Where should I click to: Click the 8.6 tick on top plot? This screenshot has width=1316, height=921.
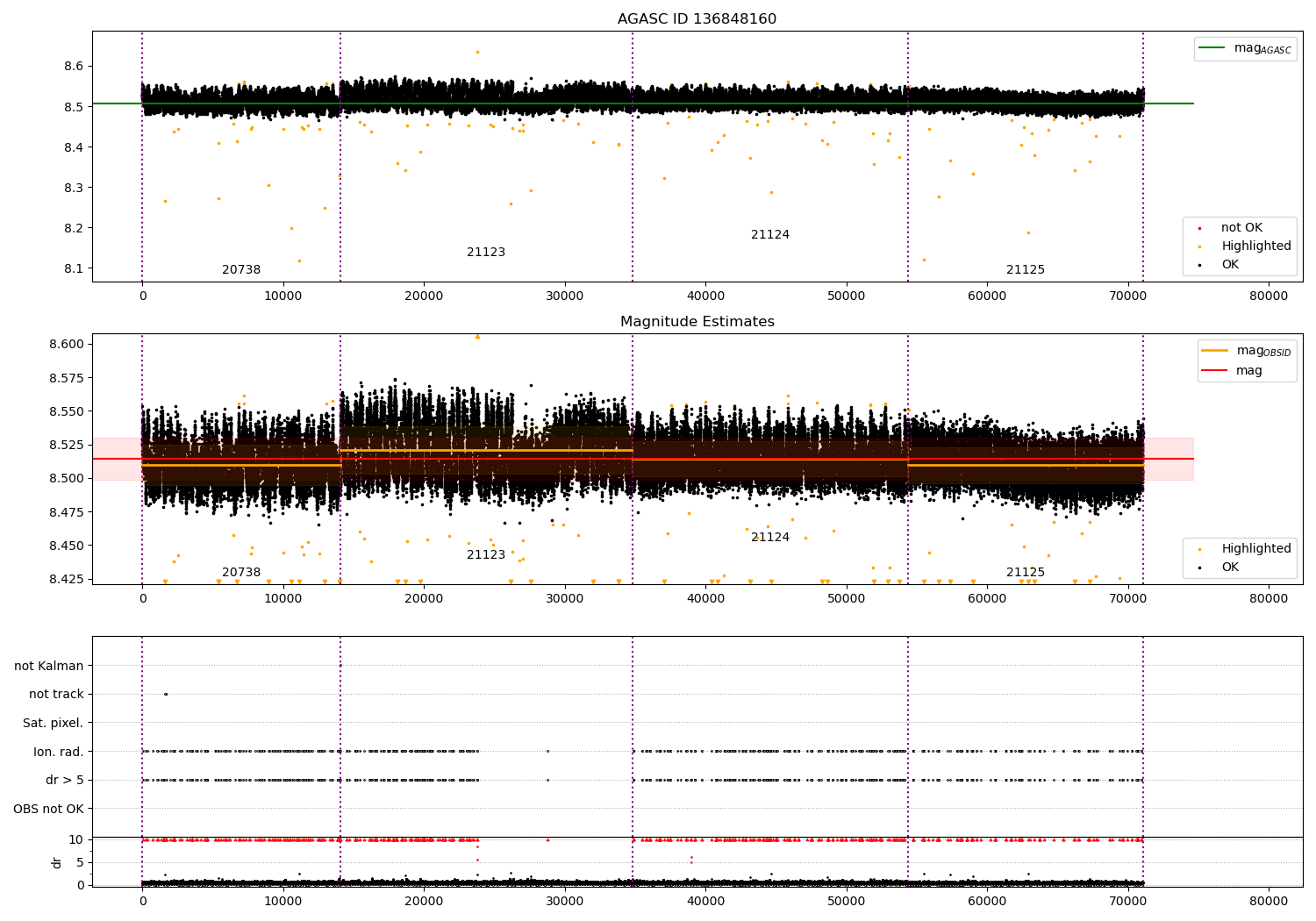click(x=74, y=66)
